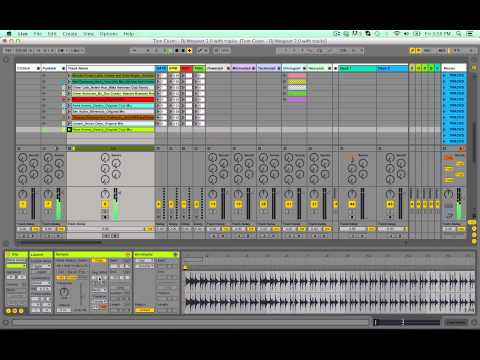Image resolution: width=480 pixels, height=360 pixels.
Task: Open the Options menu
Action: click(x=109, y=34)
